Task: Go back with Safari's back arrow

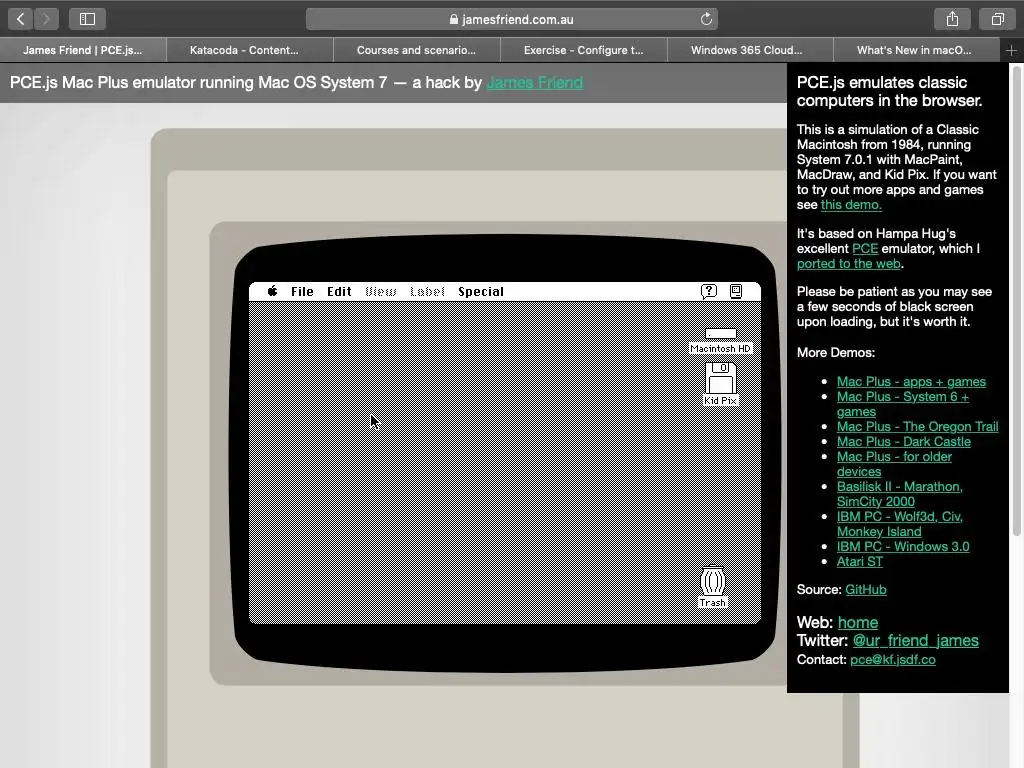Action: 20,19
